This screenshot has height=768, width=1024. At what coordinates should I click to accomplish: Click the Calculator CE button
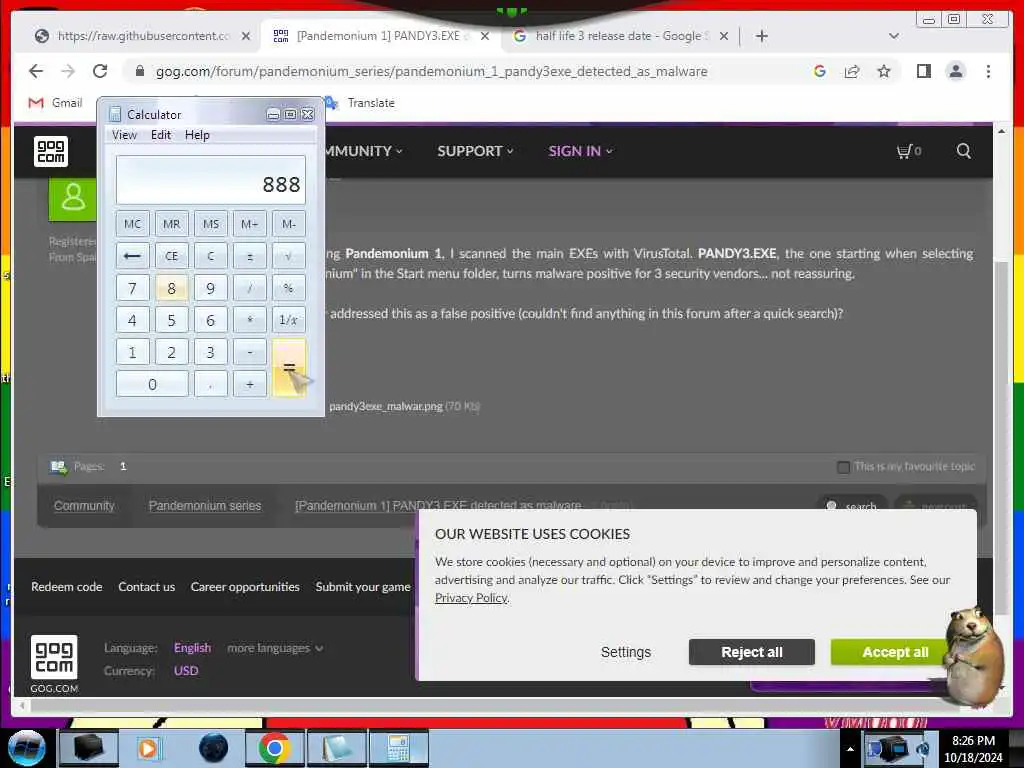click(172, 256)
